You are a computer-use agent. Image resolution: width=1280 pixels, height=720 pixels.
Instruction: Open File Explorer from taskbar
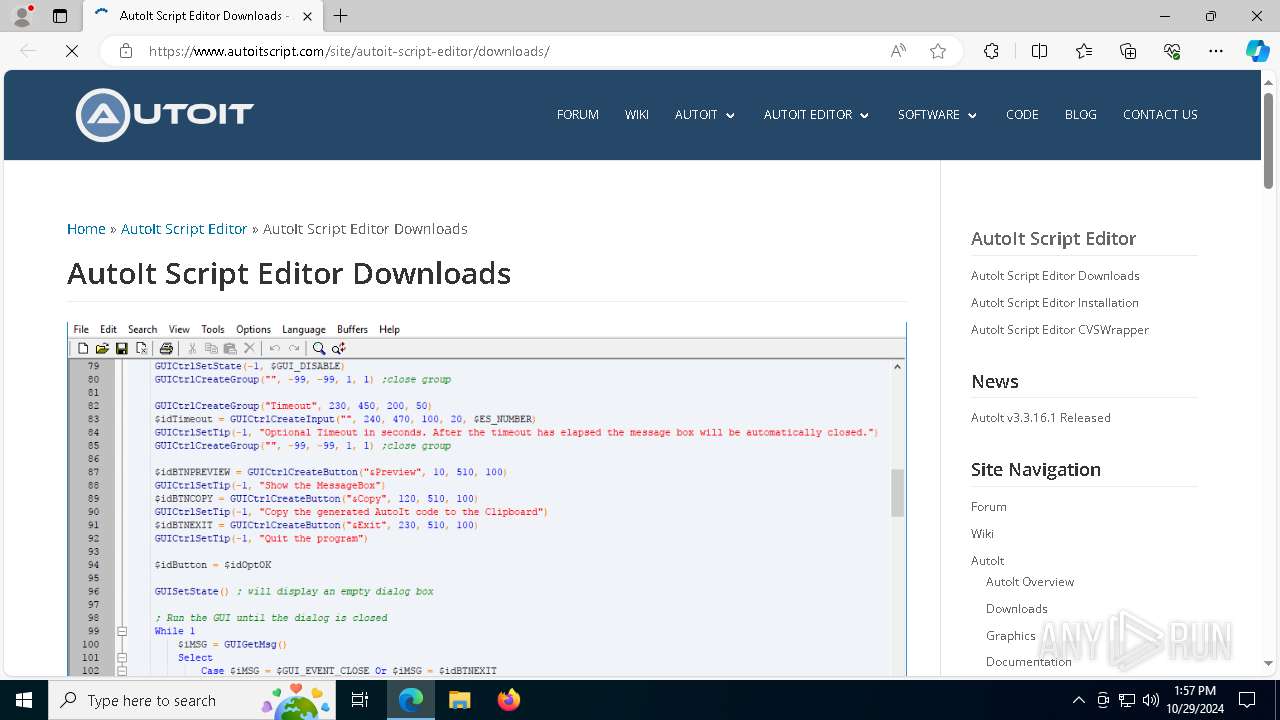click(x=459, y=700)
